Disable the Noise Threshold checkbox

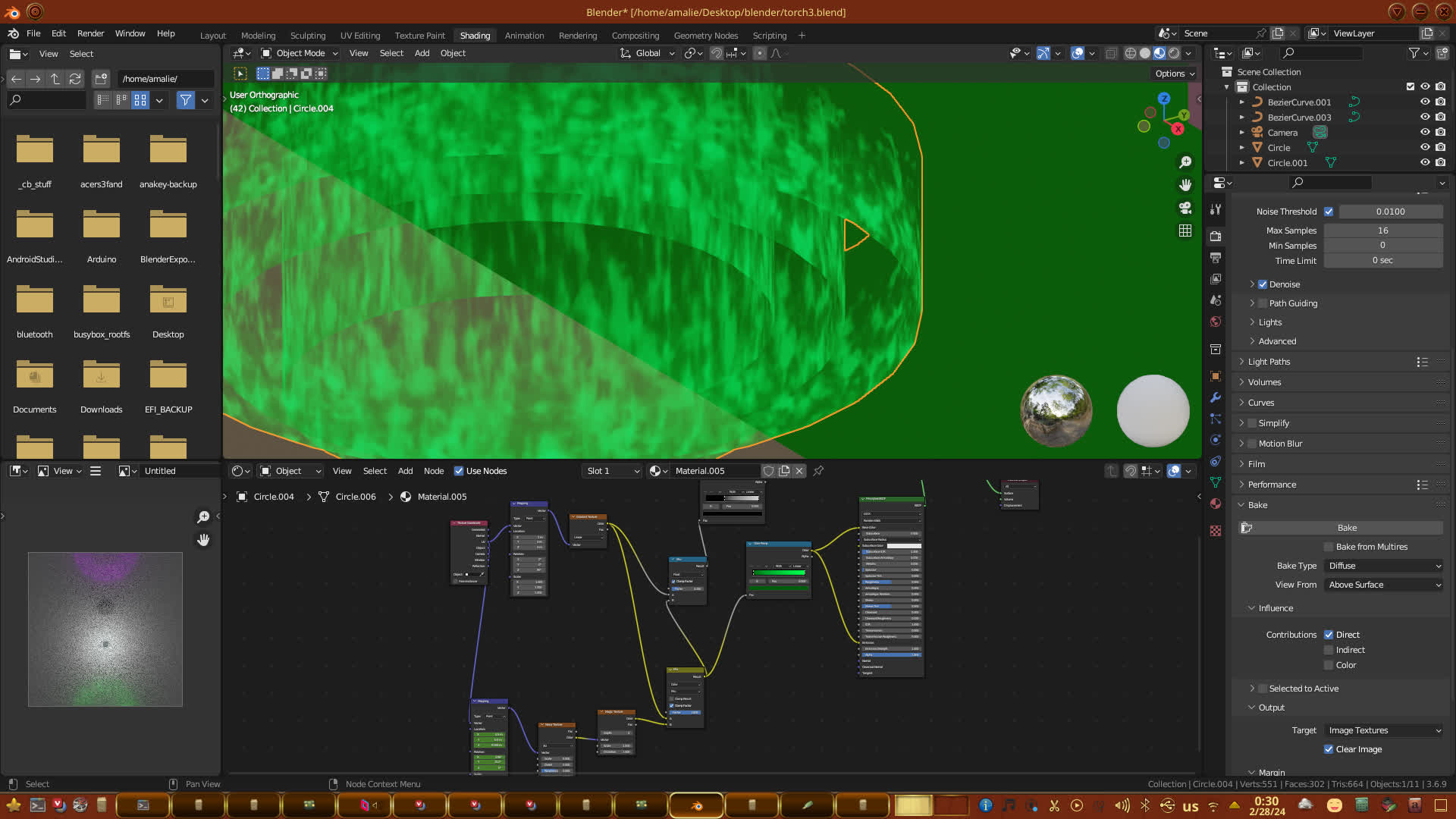click(x=1329, y=212)
